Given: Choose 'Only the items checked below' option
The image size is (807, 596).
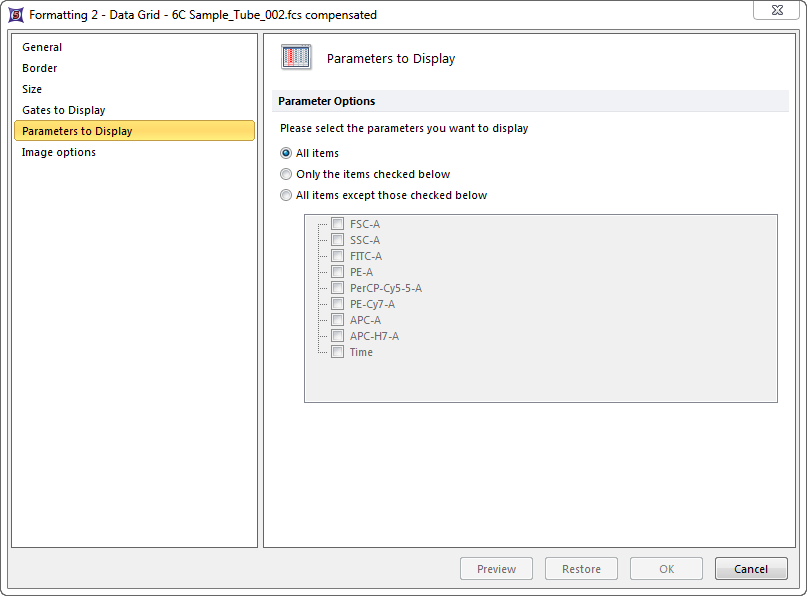Looking at the screenshot, I should point(286,174).
